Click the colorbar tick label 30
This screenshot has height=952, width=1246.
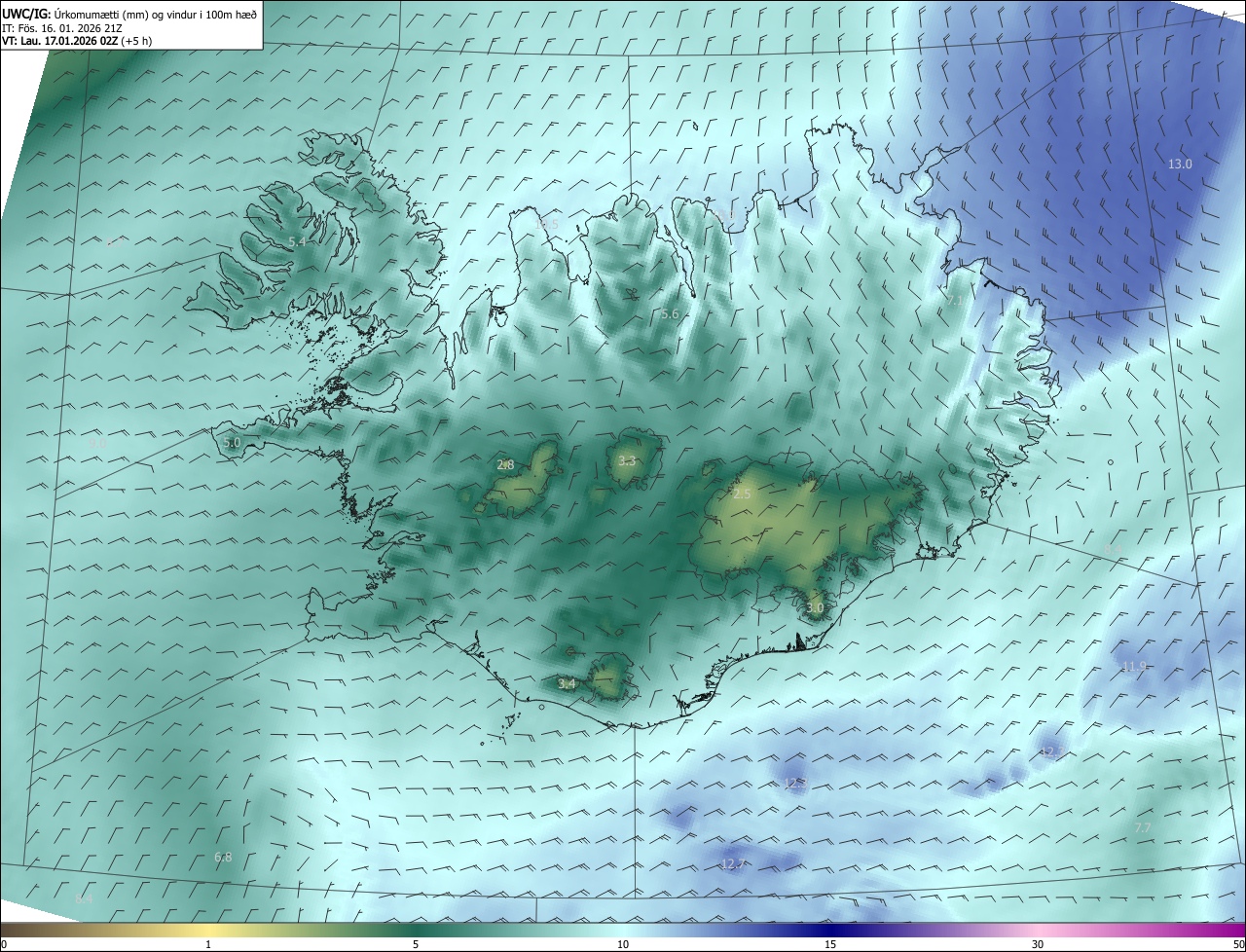[x=1038, y=944]
